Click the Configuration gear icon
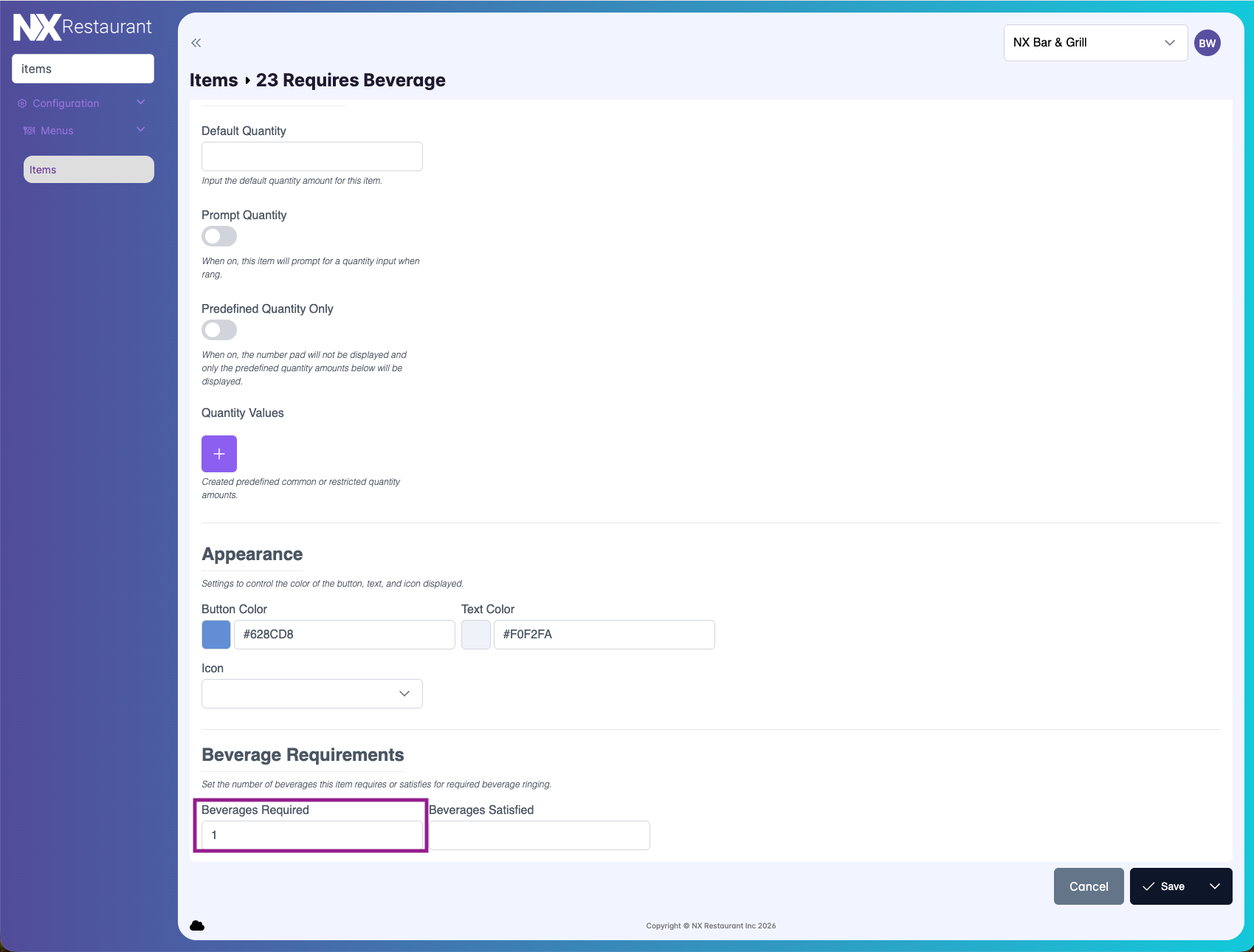The height and width of the screenshot is (952, 1254). 22,103
